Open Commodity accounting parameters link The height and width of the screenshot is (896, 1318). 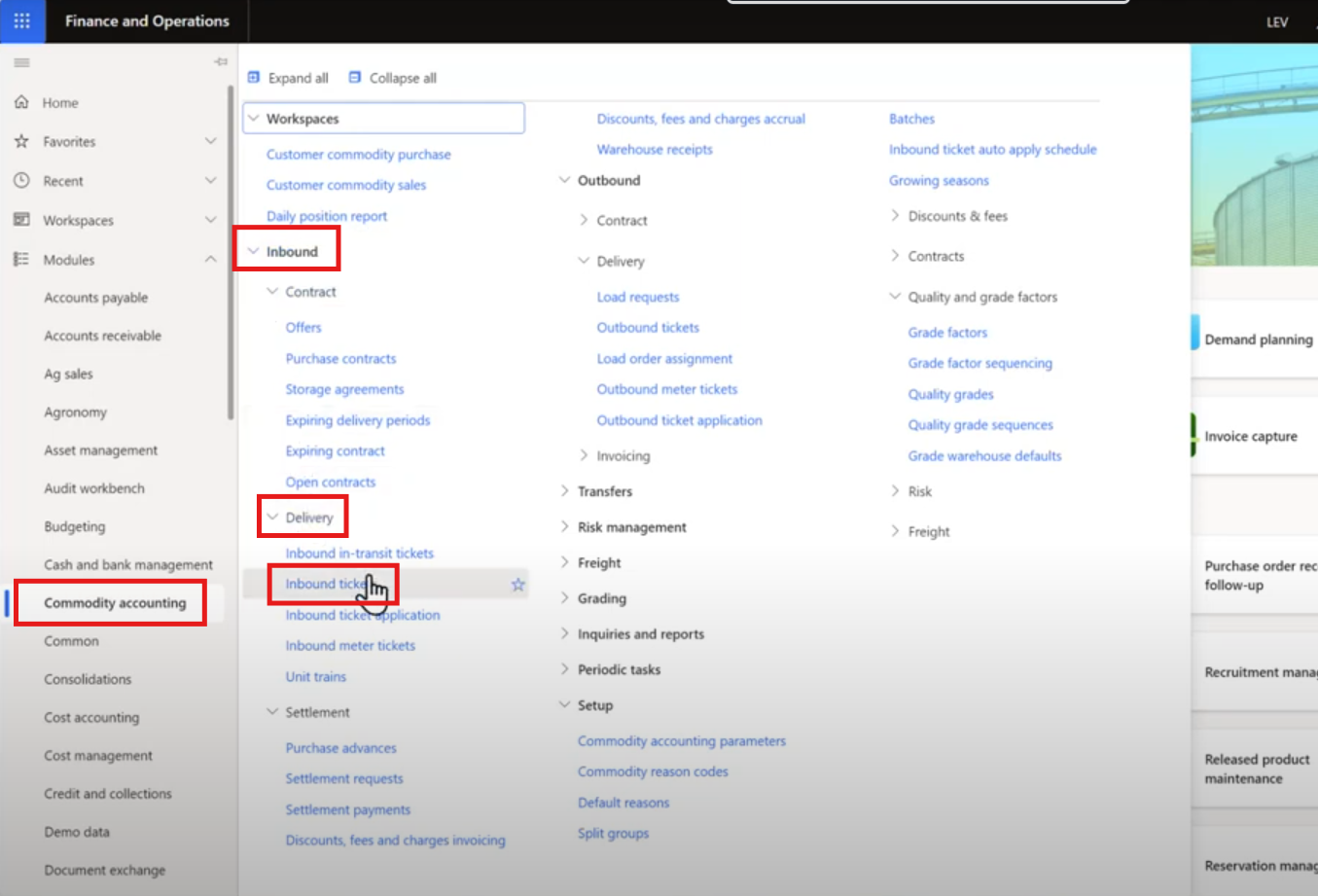pos(681,741)
